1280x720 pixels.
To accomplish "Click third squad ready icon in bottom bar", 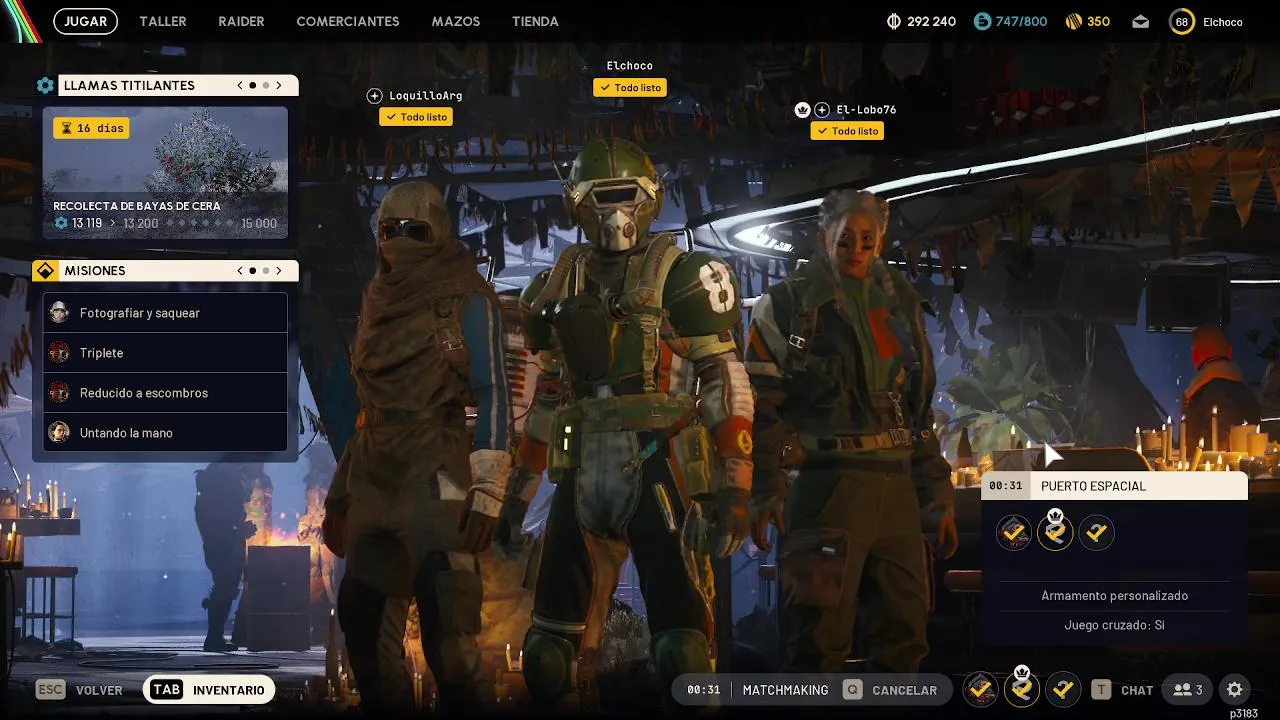I will 1063,690.
